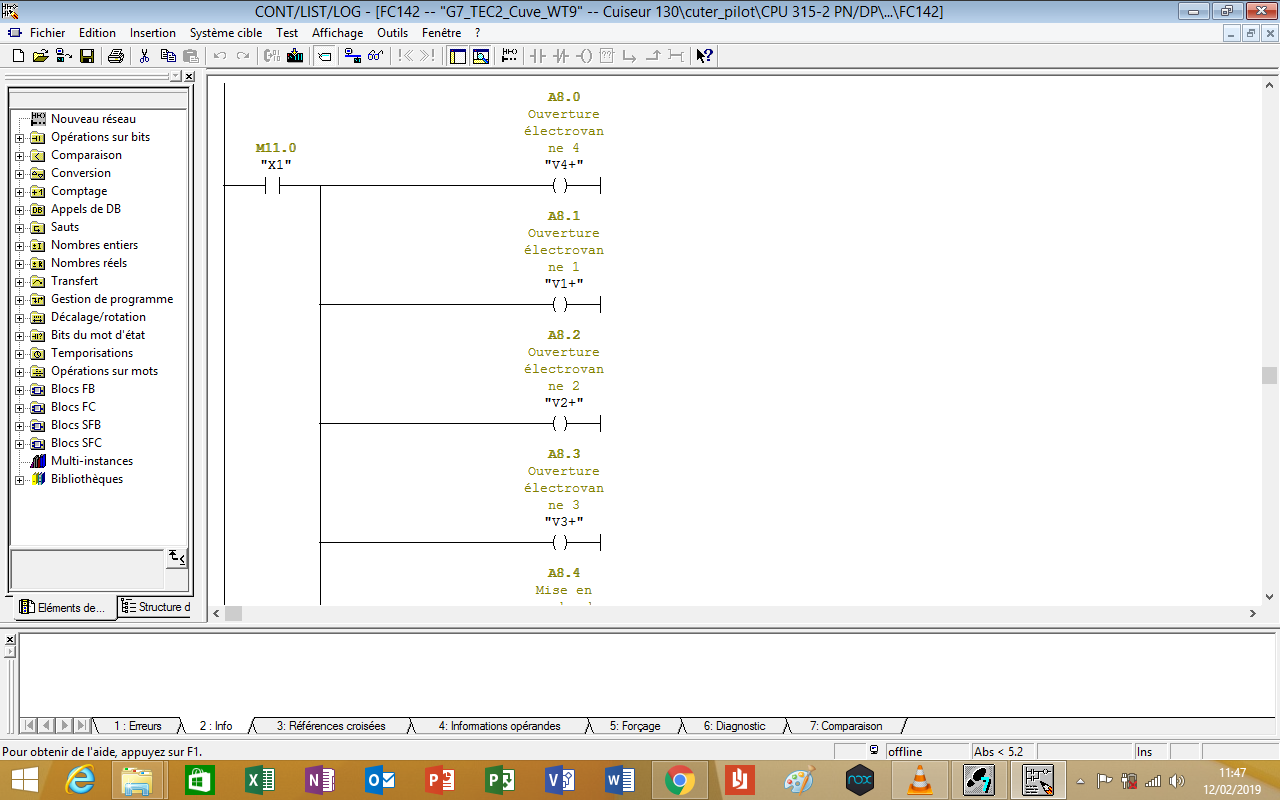
Task: Open Google Chrome from the taskbar
Action: pyautogui.click(x=680, y=779)
